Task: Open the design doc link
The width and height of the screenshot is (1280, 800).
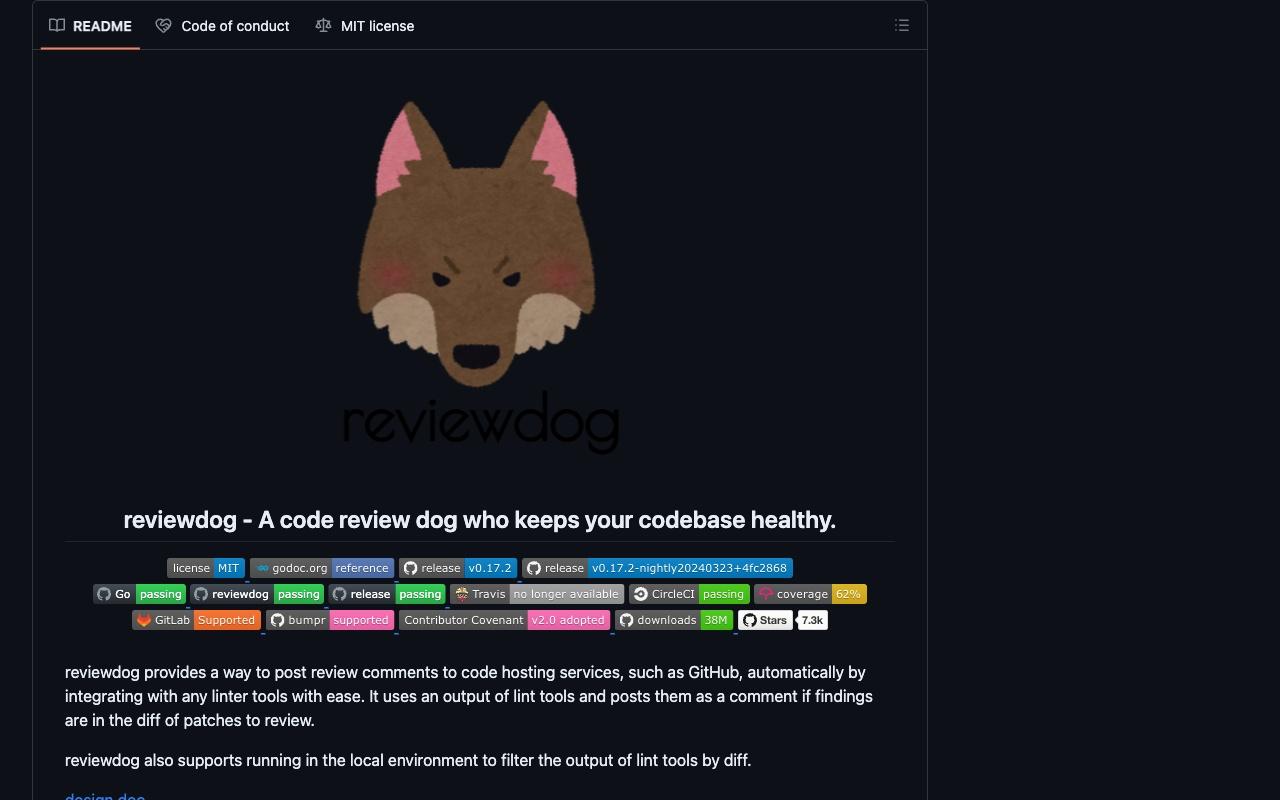Action: (105, 797)
